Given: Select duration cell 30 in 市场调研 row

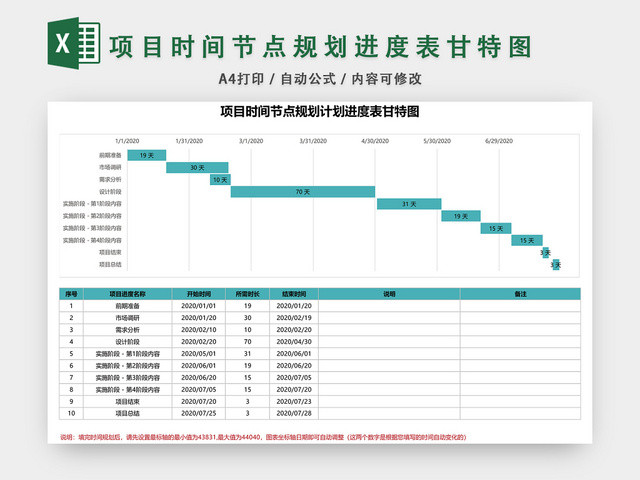Looking at the screenshot, I should click(x=248, y=318).
